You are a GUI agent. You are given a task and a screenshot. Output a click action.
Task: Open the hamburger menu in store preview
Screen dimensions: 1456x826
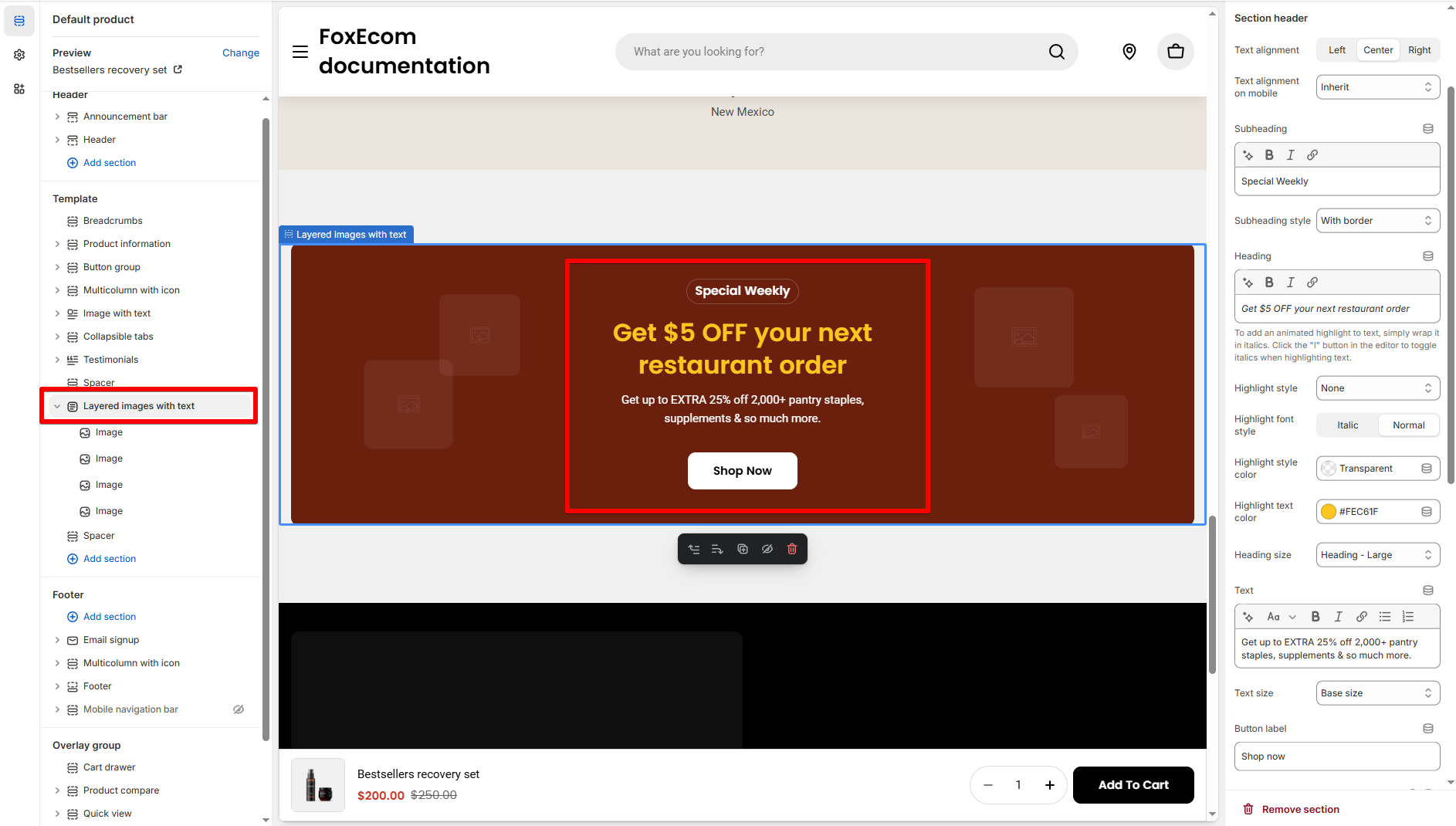(x=300, y=52)
